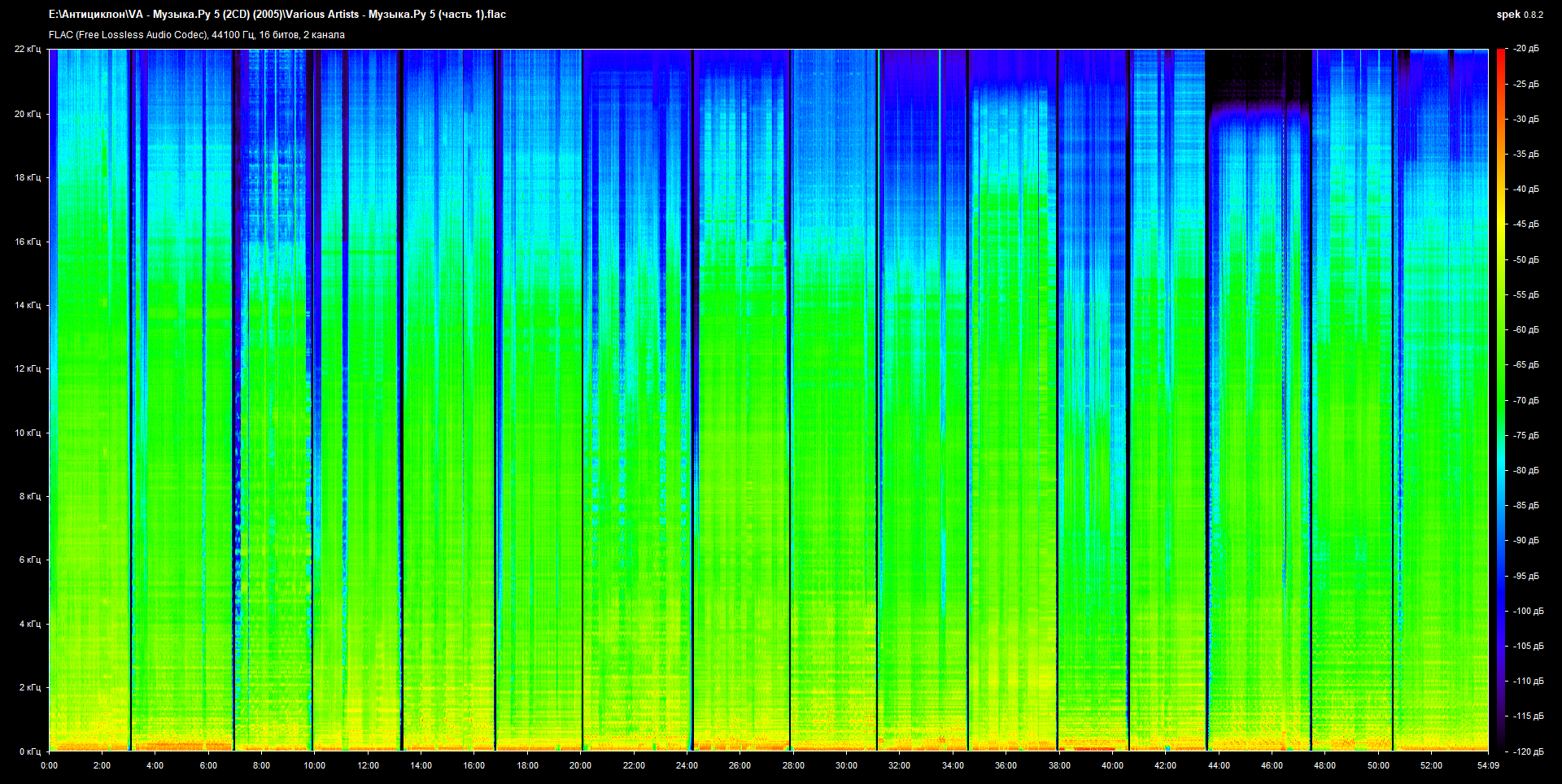This screenshot has width=1562, height=784.
Task: Click the 22 кГц frequency axis label
Action: pos(27,49)
